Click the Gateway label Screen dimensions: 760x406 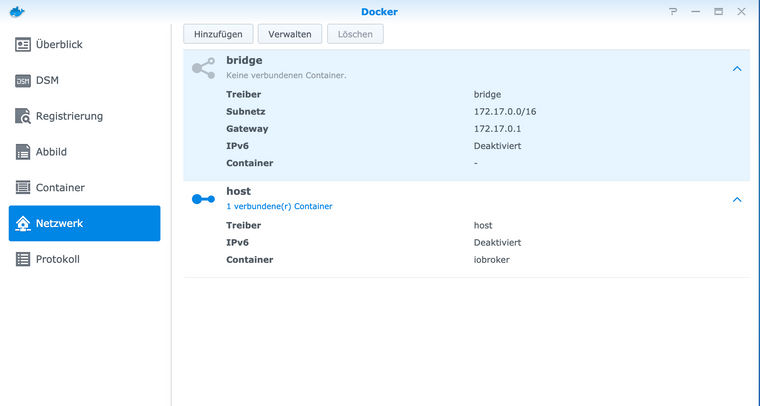tap(247, 129)
